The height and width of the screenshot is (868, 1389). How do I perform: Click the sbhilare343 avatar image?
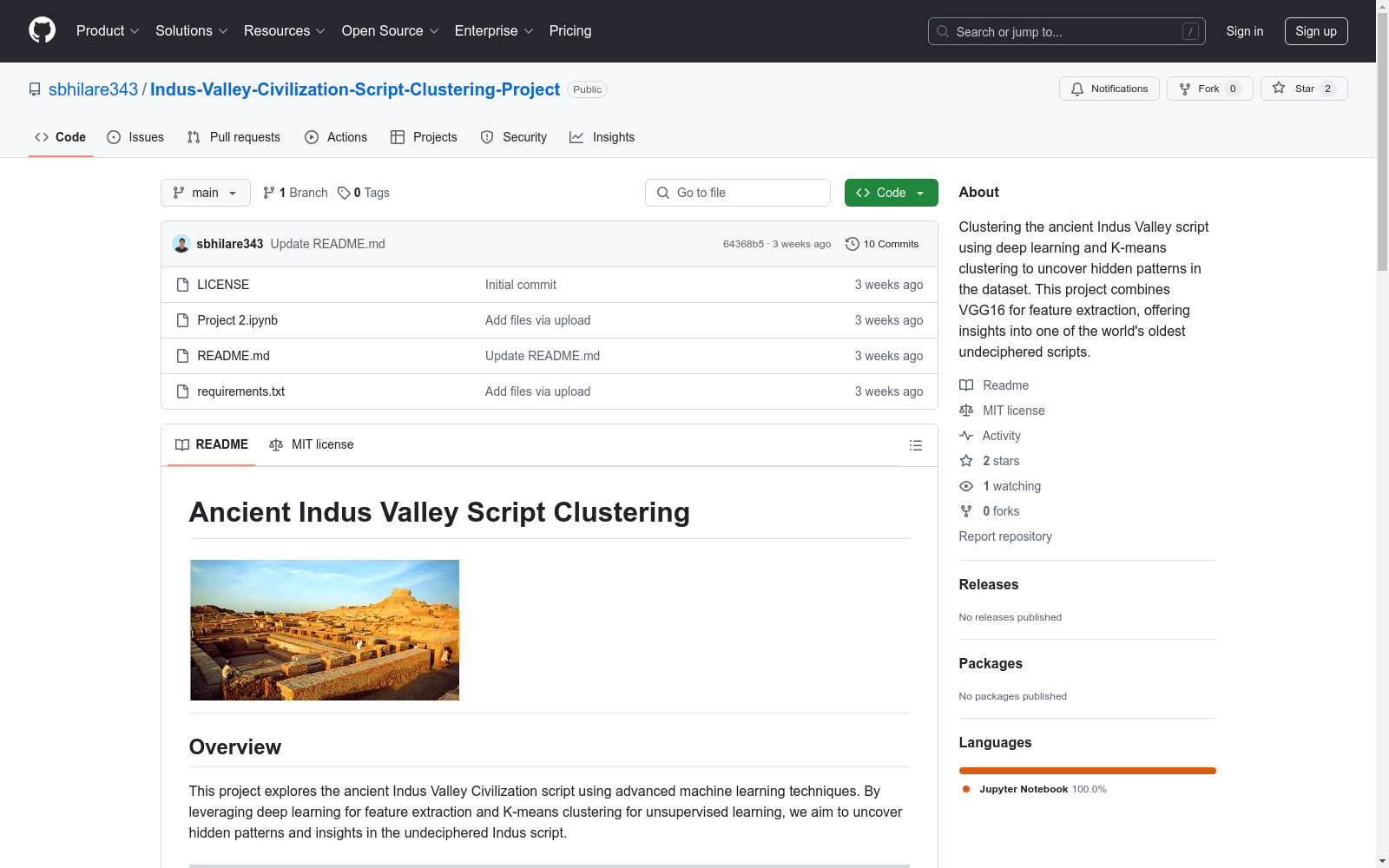tap(181, 244)
